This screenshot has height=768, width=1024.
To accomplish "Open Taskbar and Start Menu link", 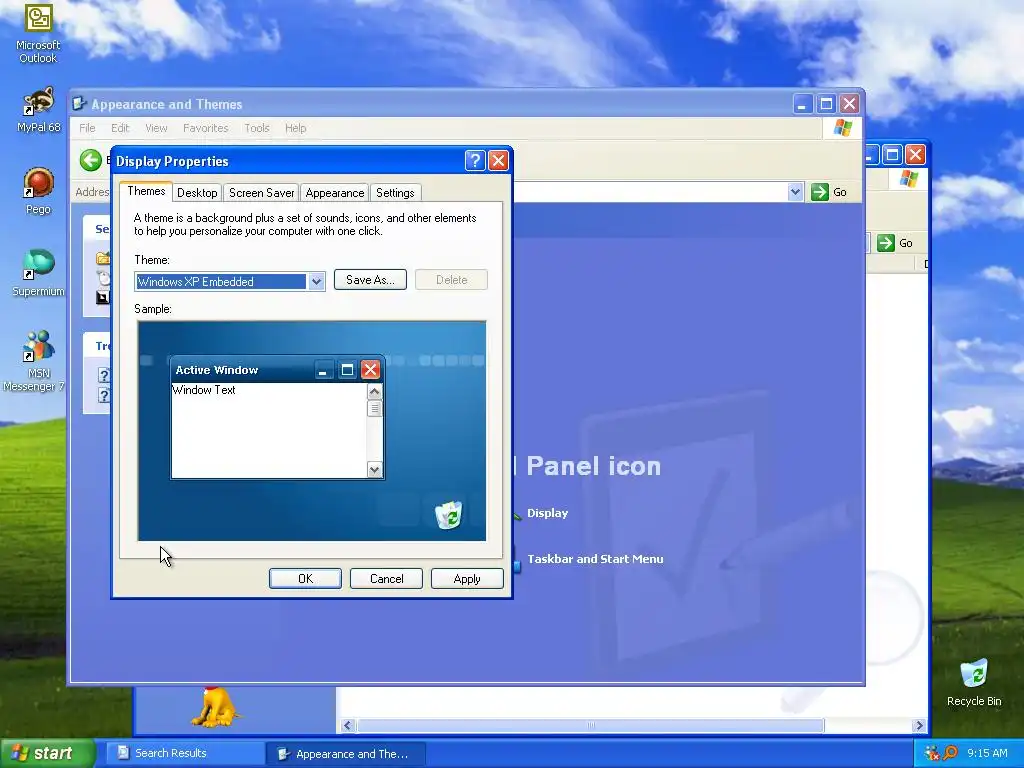I will click(595, 559).
